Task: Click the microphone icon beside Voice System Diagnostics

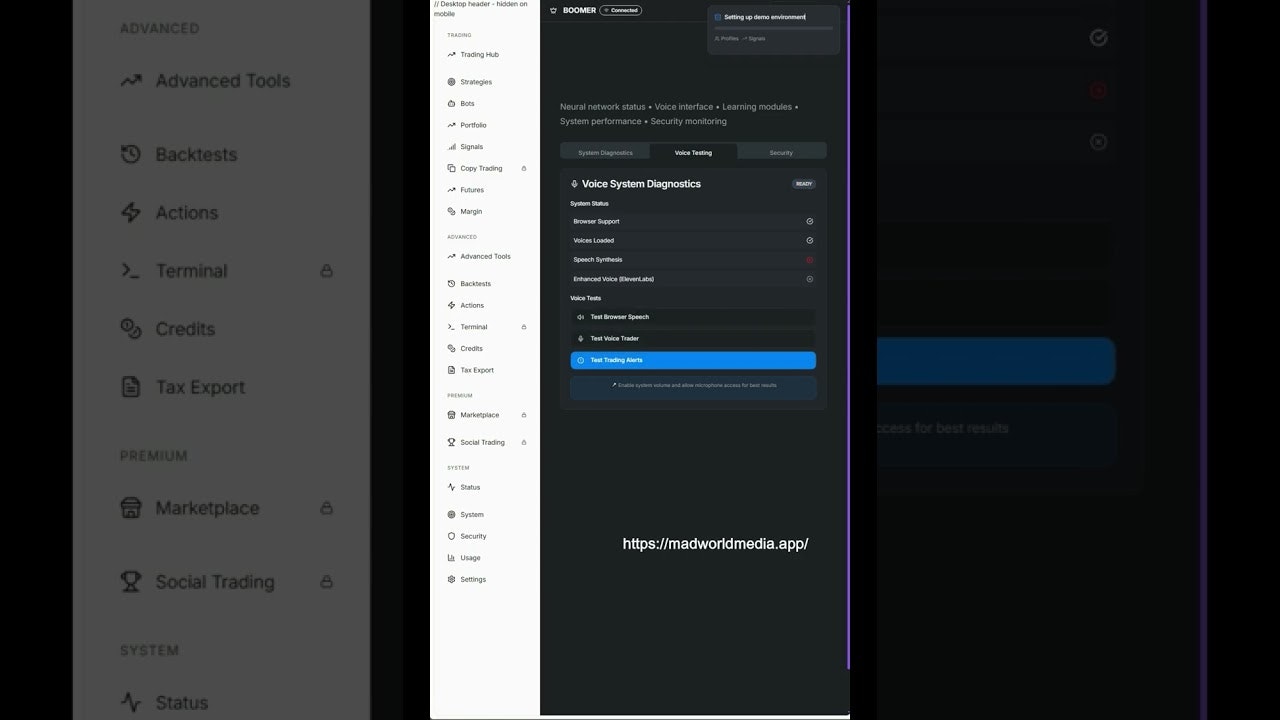Action: (574, 184)
